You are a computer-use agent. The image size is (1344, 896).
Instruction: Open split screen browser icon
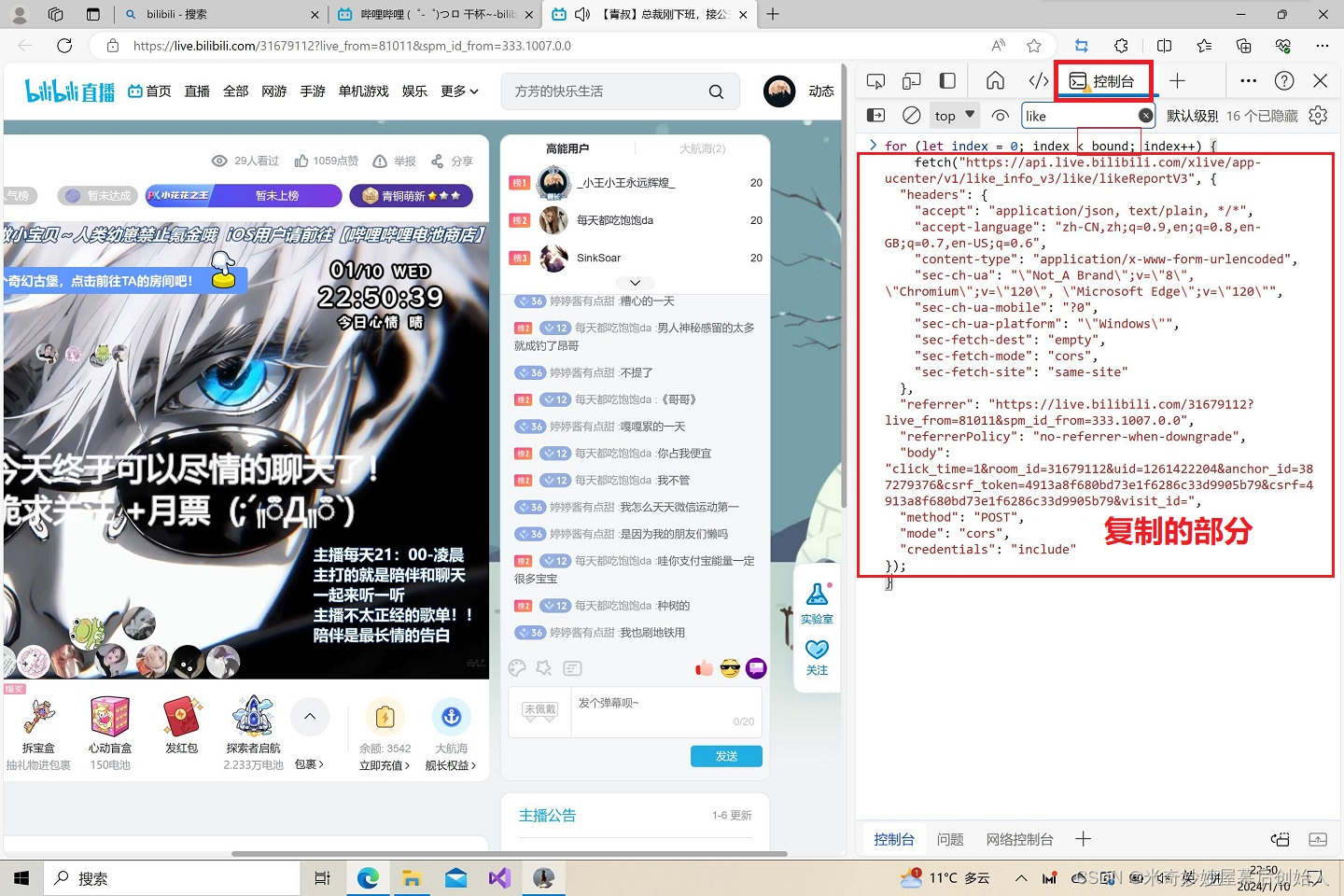[x=1164, y=46]
